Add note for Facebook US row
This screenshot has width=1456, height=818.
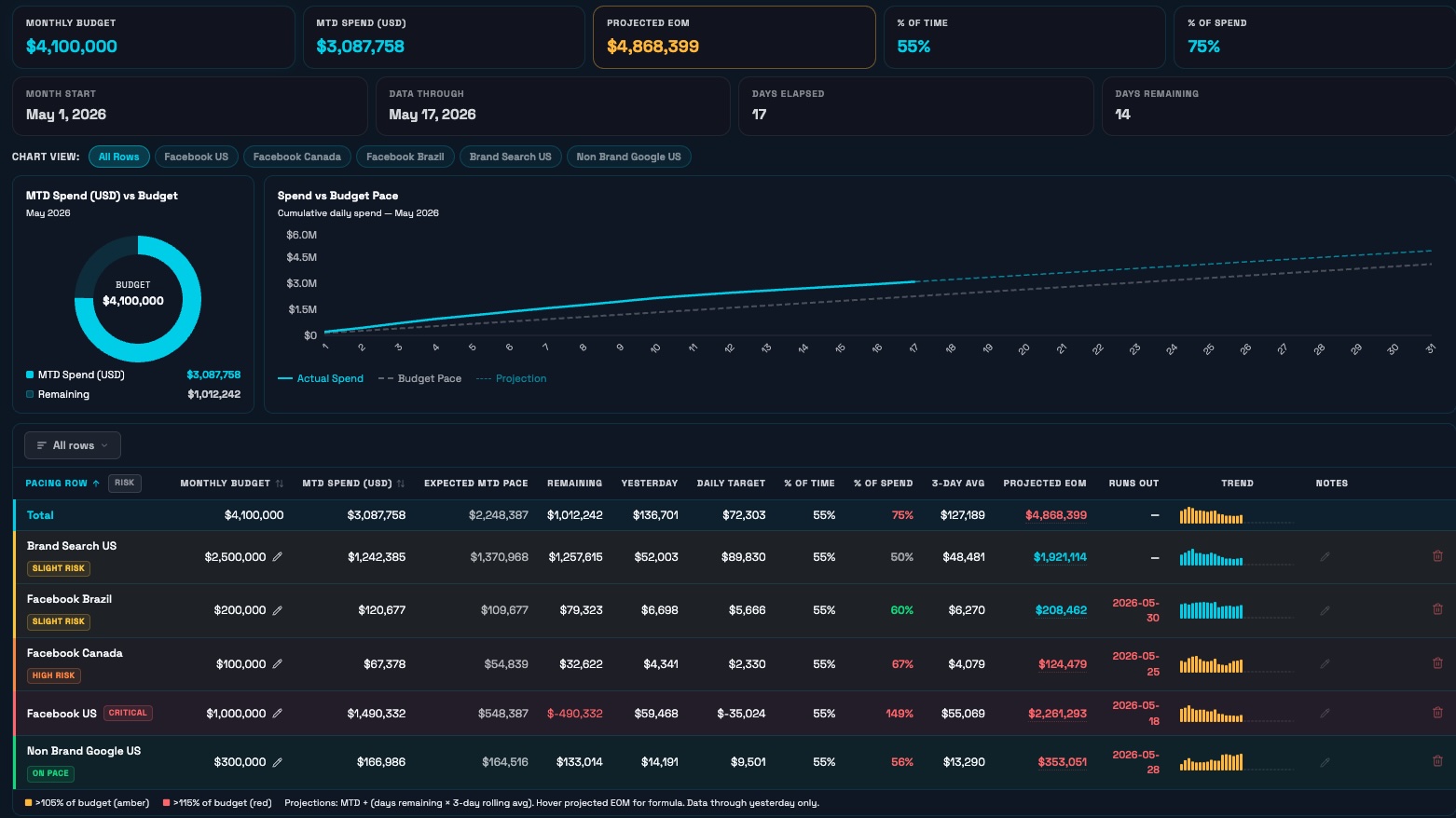pos(1325,714)
